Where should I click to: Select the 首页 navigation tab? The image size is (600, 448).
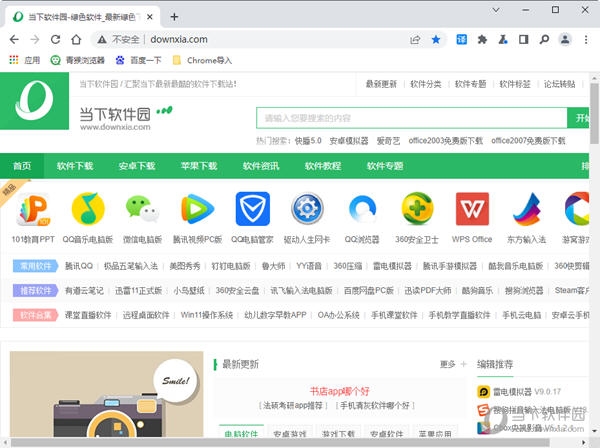(x=22, y=166)
